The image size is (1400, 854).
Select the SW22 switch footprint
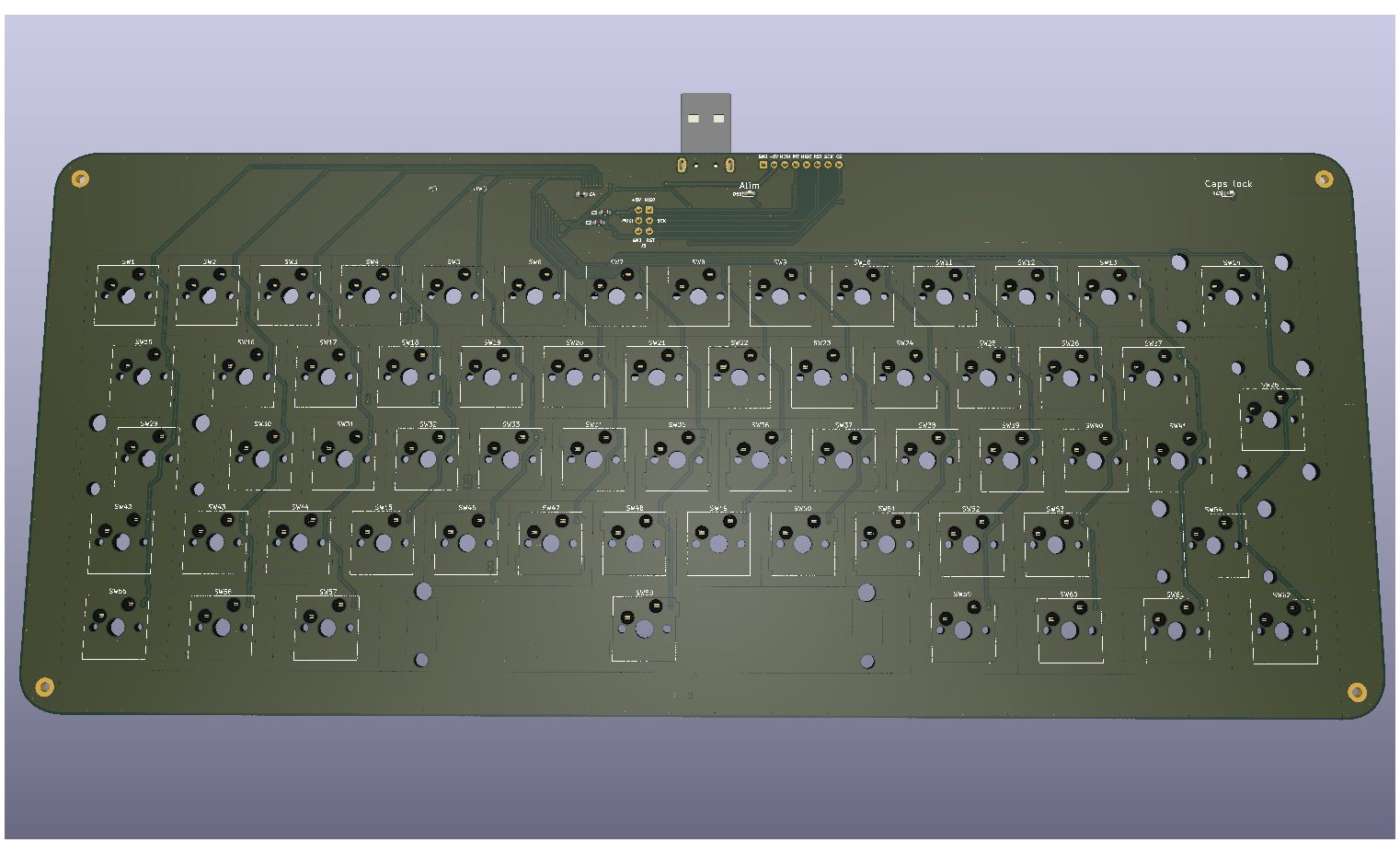[739, 376]
